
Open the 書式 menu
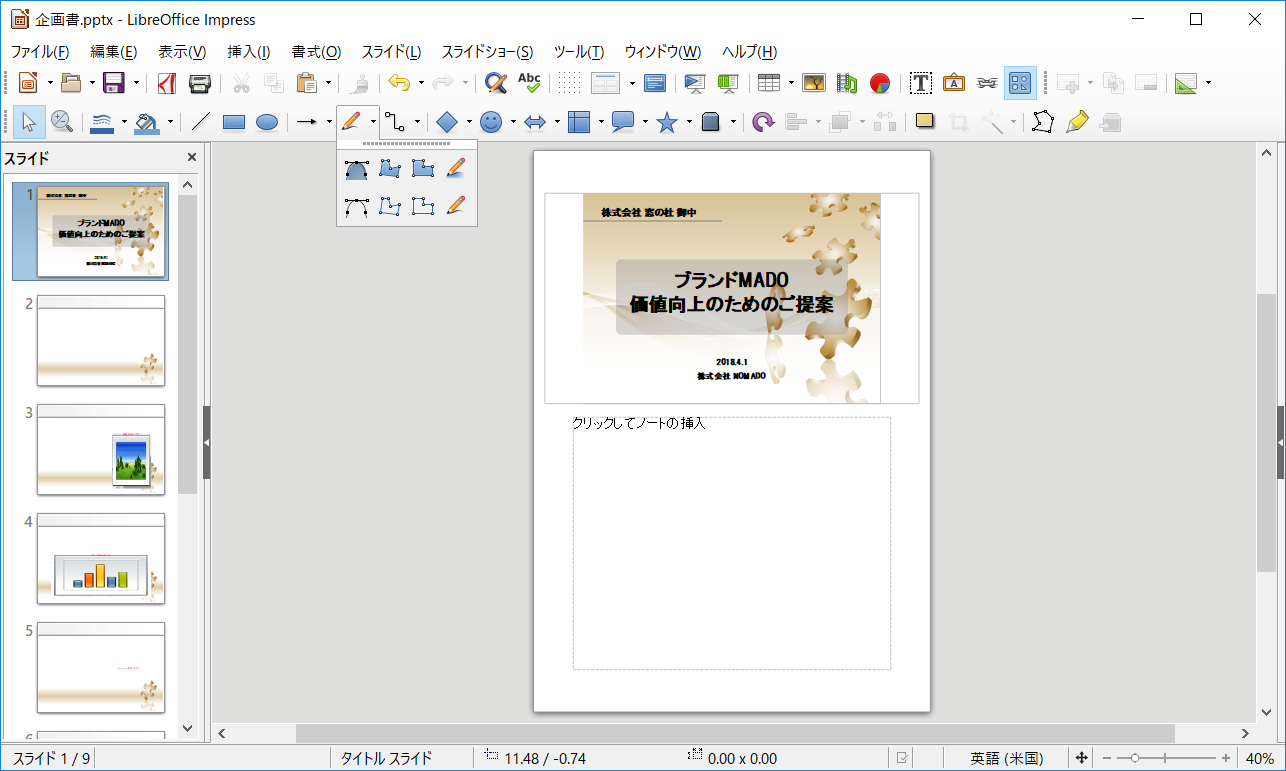pos(314,51)
